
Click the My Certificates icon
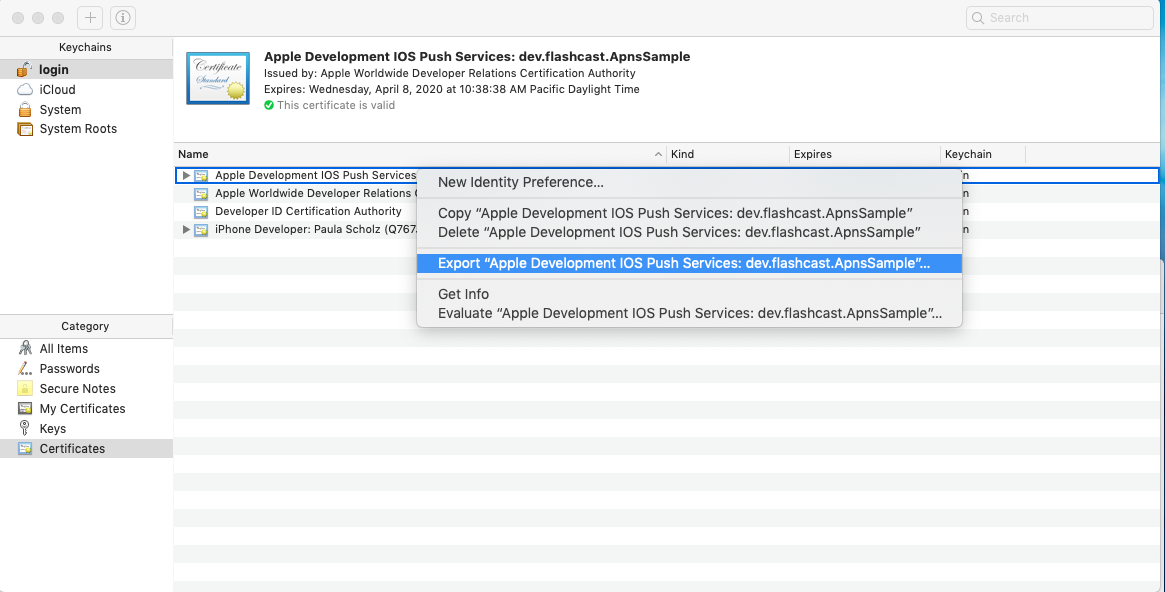(x=25, y=409)
